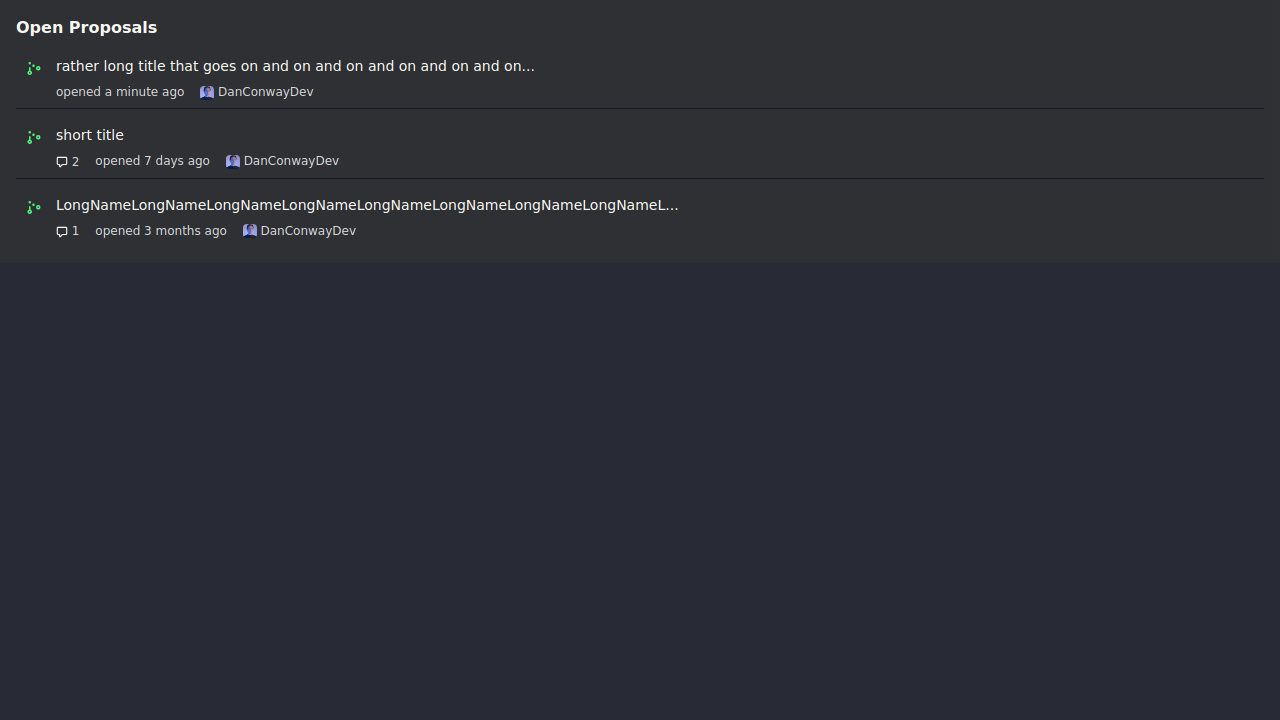Click the "opened 3 months ago" timestamp
1280x720 pixels.
click(x=161, y=231)
